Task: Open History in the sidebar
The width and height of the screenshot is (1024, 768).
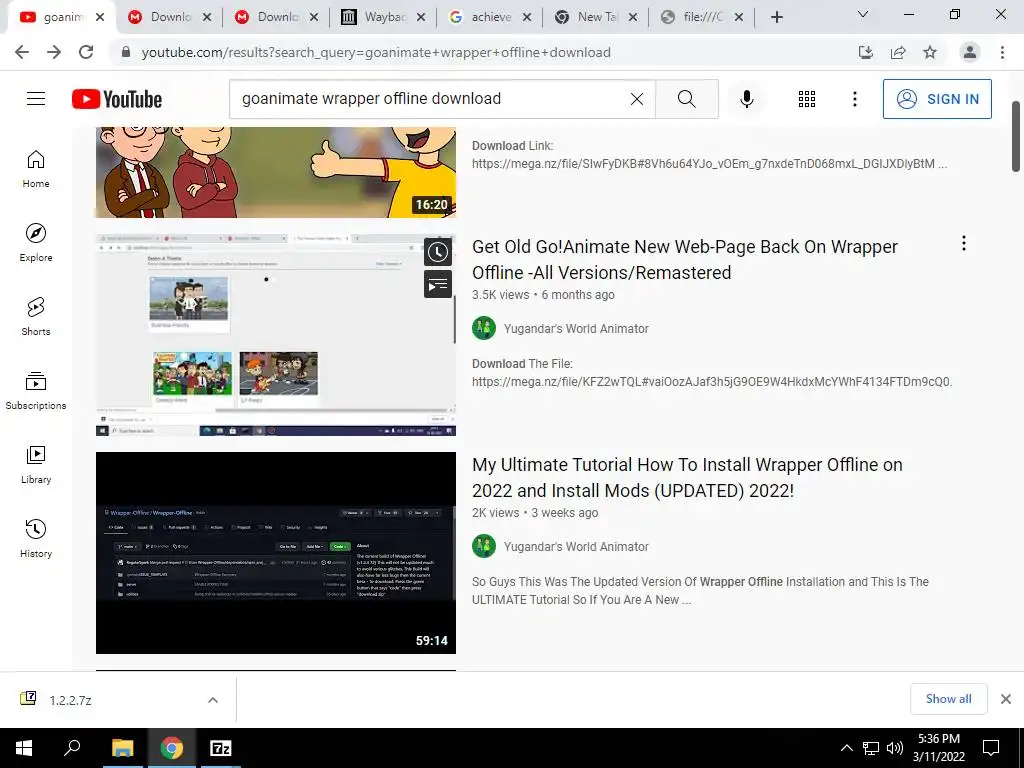Action: click(36, 539)
